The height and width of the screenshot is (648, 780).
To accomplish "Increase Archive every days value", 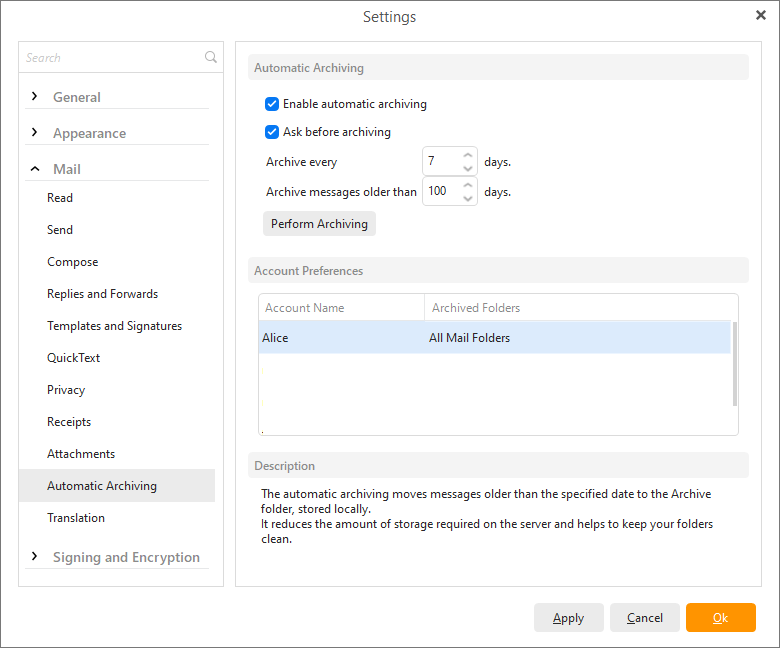I will coord(468,155).
